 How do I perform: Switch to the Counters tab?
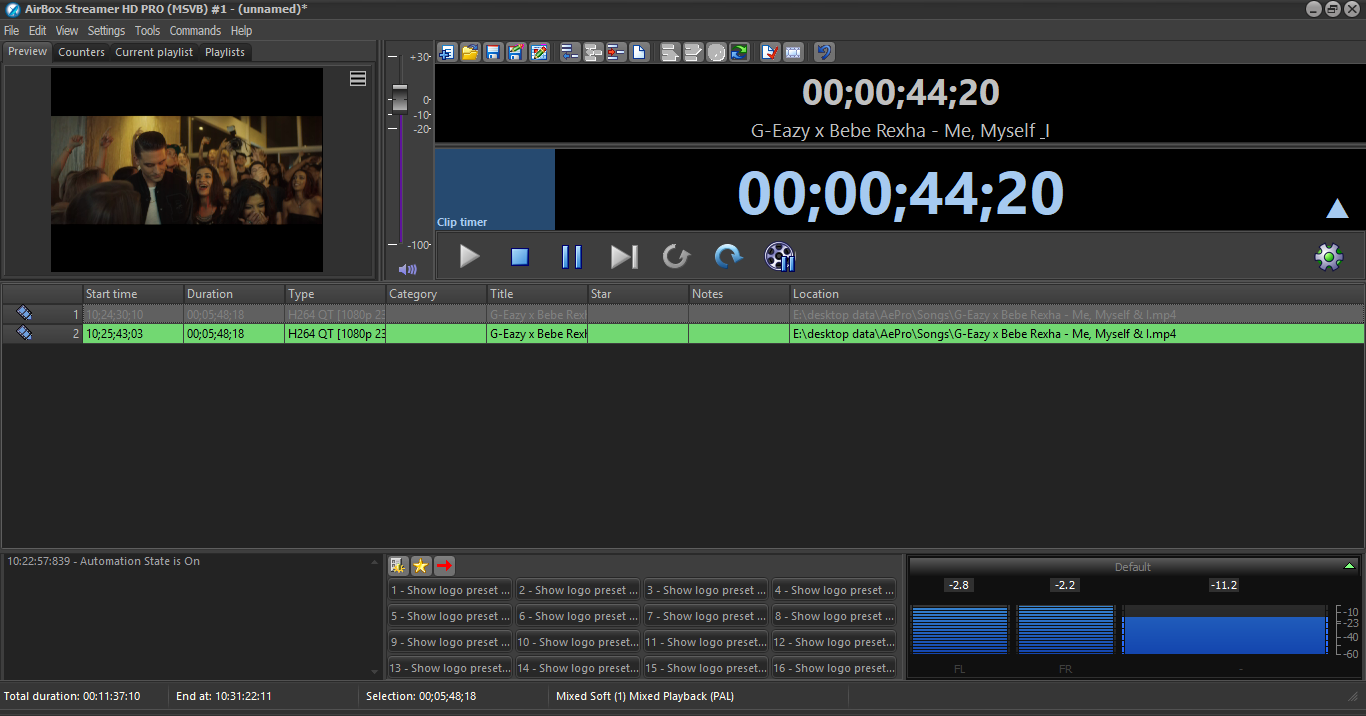81,52
